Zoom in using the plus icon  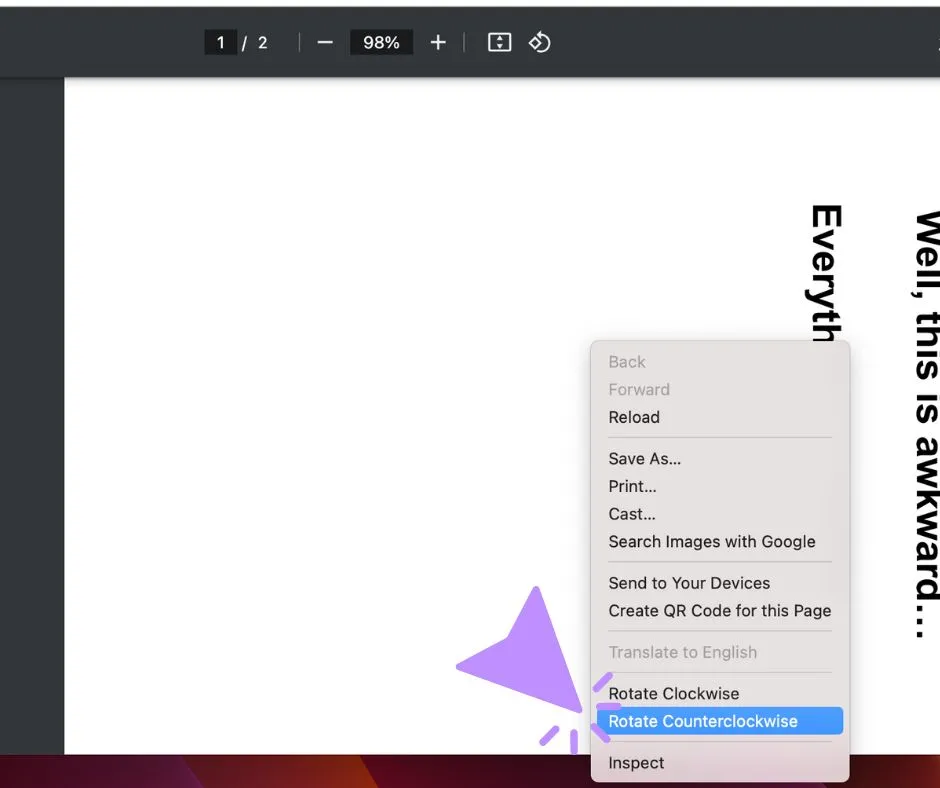click(438, 42)
